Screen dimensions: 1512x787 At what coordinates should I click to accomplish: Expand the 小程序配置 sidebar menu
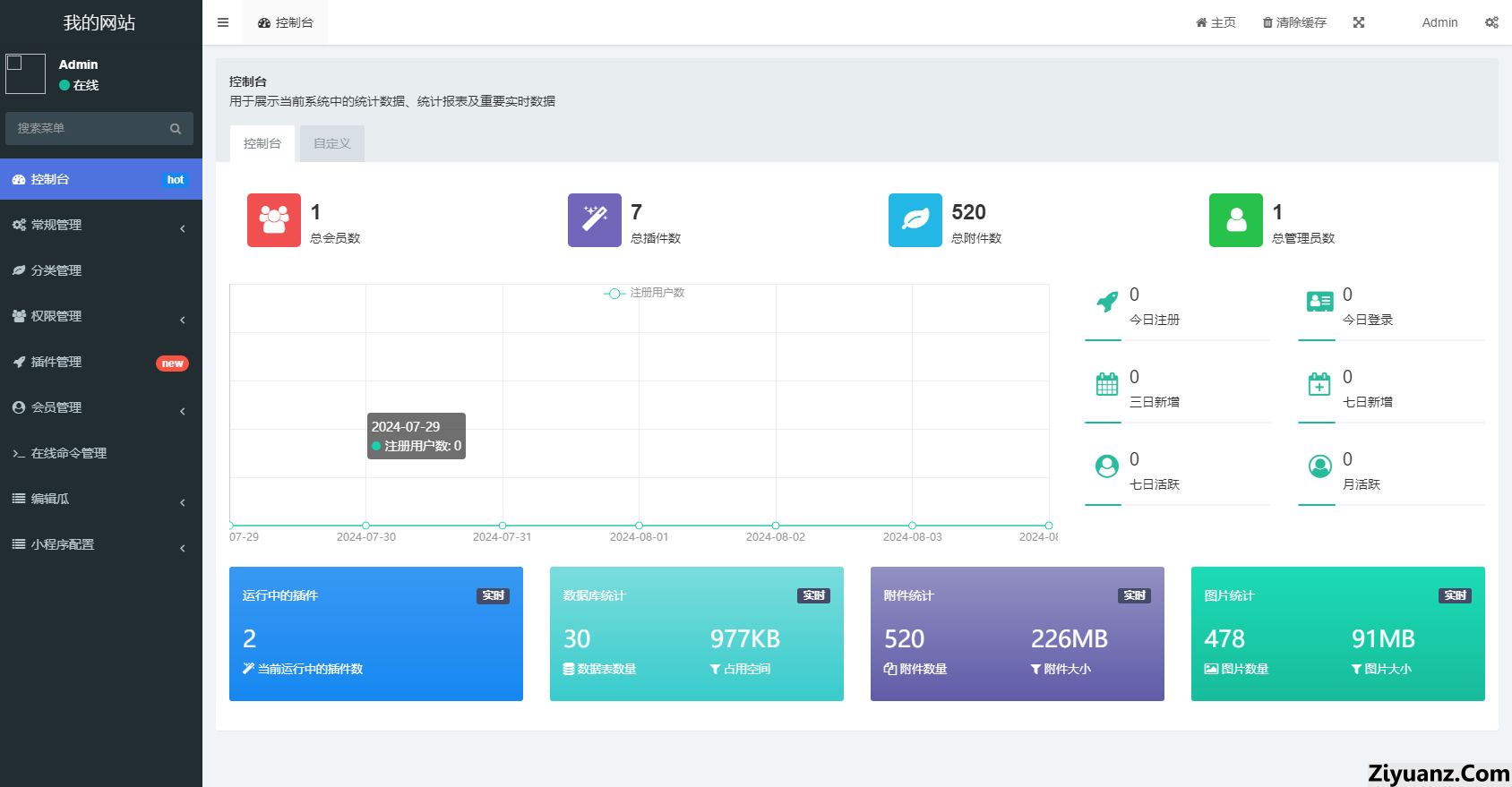click(x=100, y=545)
